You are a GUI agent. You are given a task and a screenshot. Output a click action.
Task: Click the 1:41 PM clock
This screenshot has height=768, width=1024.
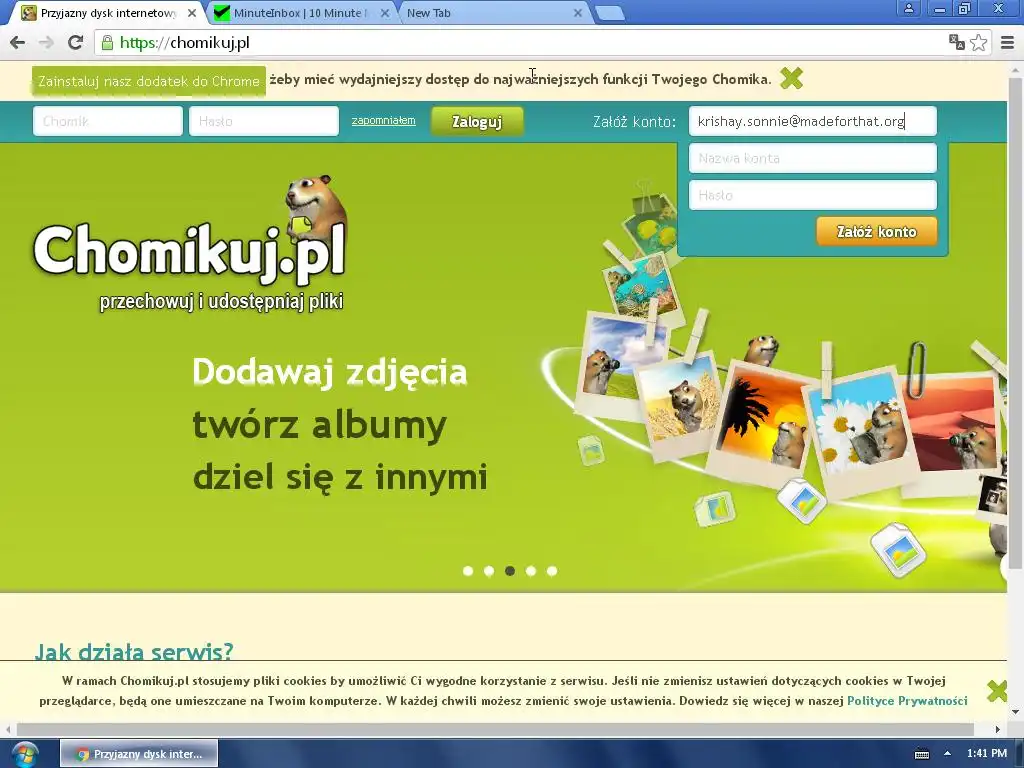coord(986,754)
